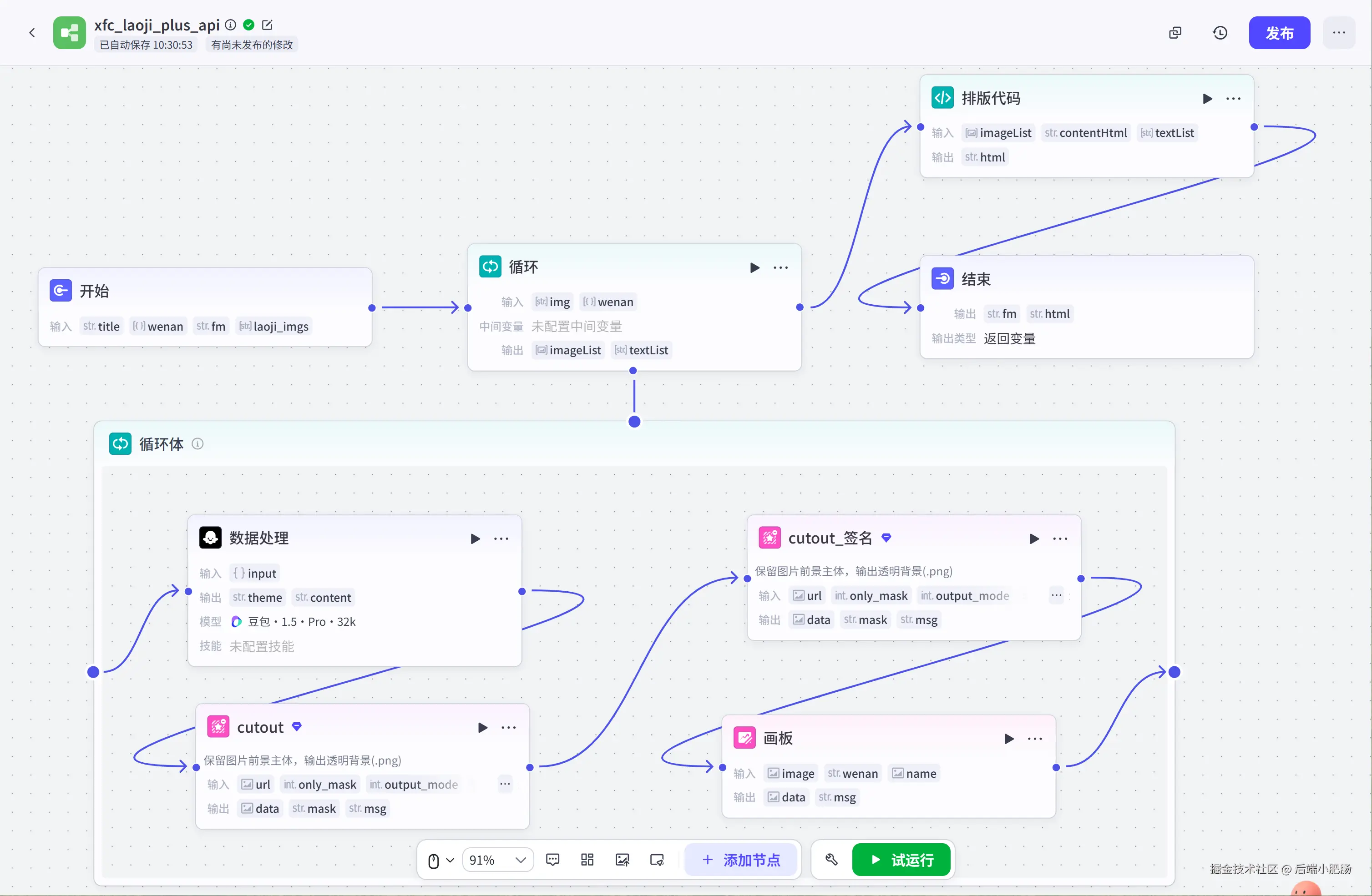Click the comment icon in bottom toolbar
The image size is (1372, 896).
click(x=552, y=860)
